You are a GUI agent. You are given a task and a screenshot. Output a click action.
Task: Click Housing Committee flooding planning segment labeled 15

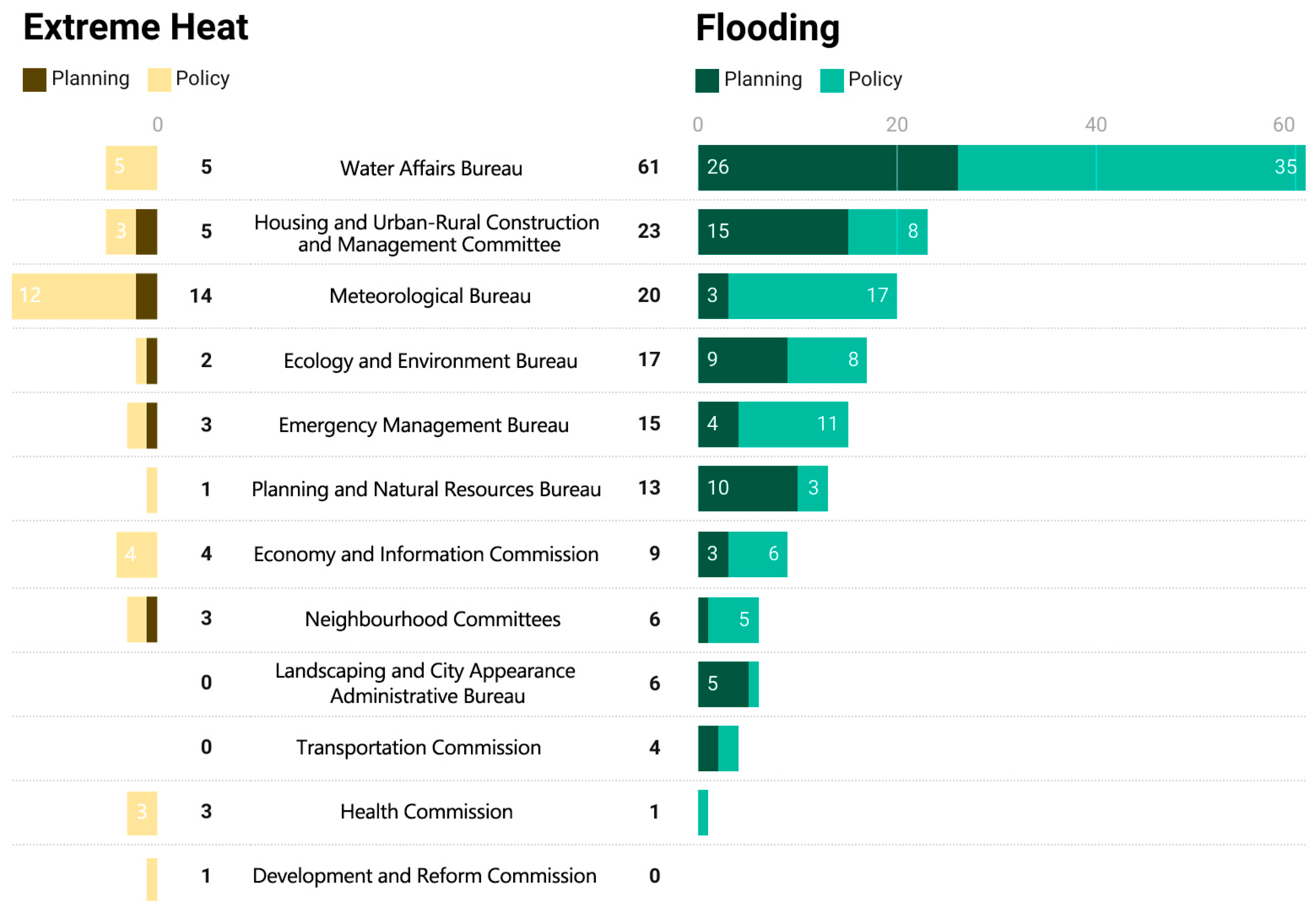coord(772,232)
